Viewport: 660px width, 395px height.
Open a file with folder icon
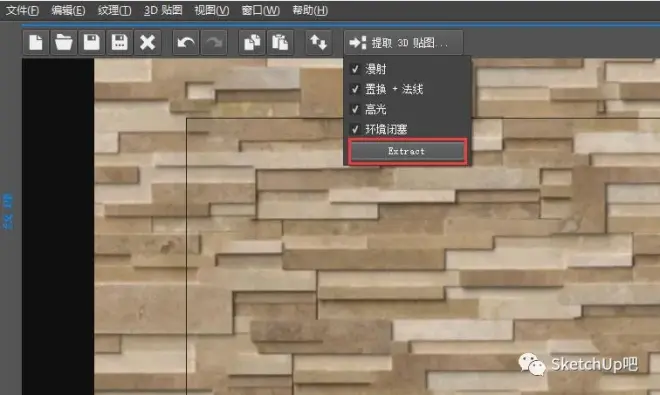pos(64,43)
